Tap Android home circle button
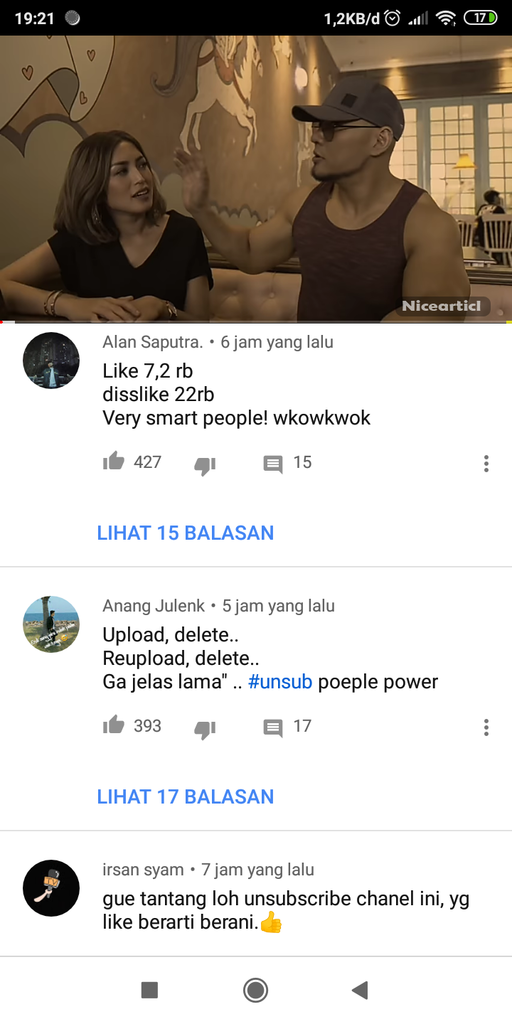Viewport: 512px width, 1024px height. (255, 990)
